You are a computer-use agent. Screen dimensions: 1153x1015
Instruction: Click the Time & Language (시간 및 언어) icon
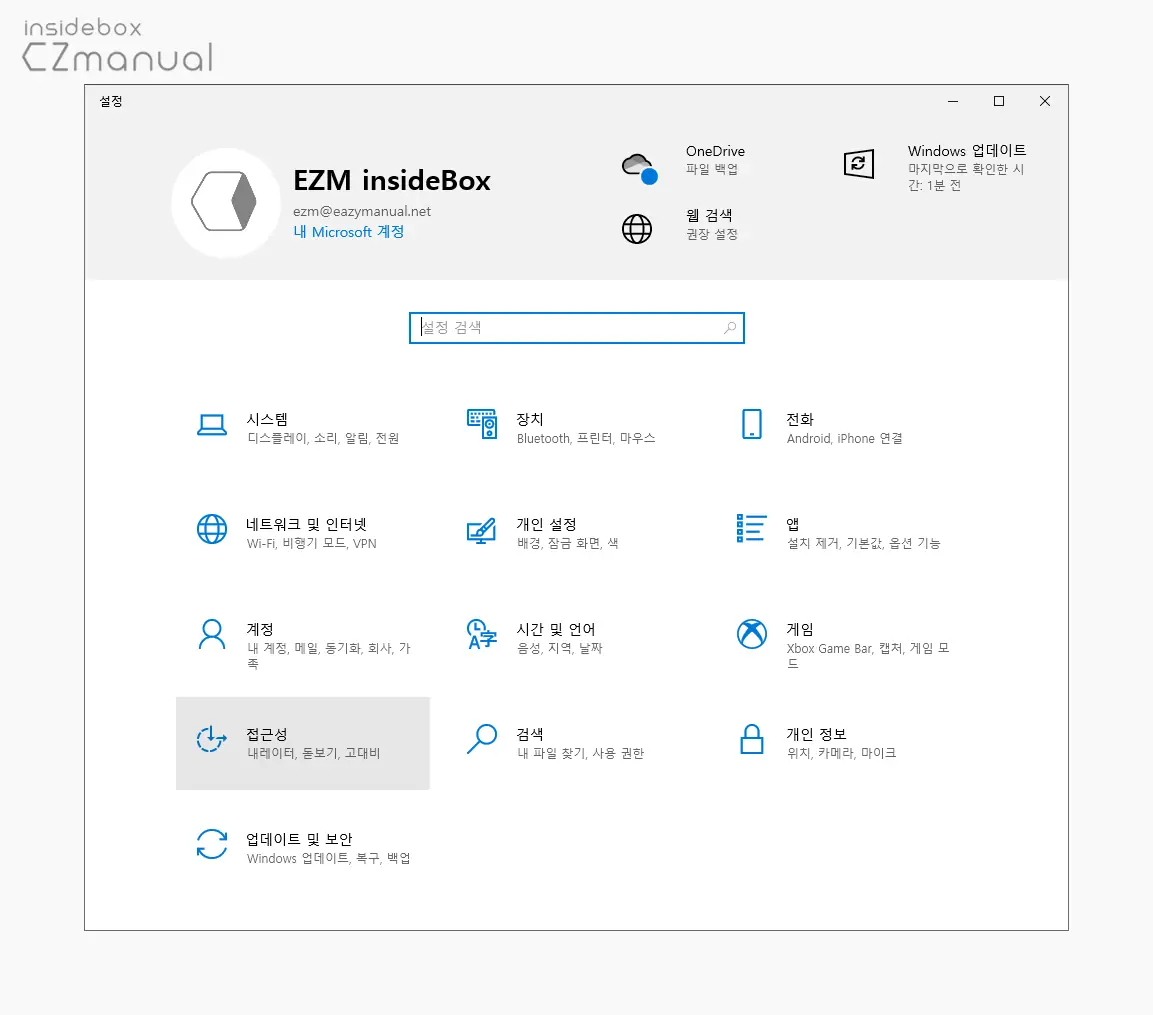[482, 634]
